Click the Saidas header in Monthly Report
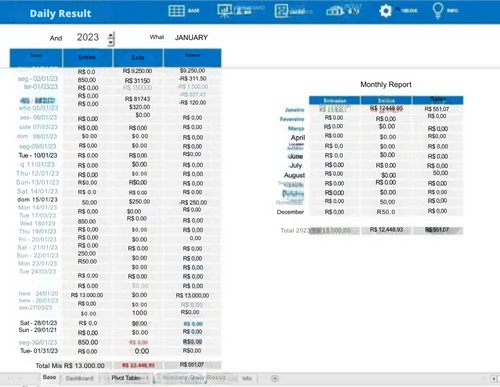Viewport: 500px width, 387px height. tap(386, 100)
